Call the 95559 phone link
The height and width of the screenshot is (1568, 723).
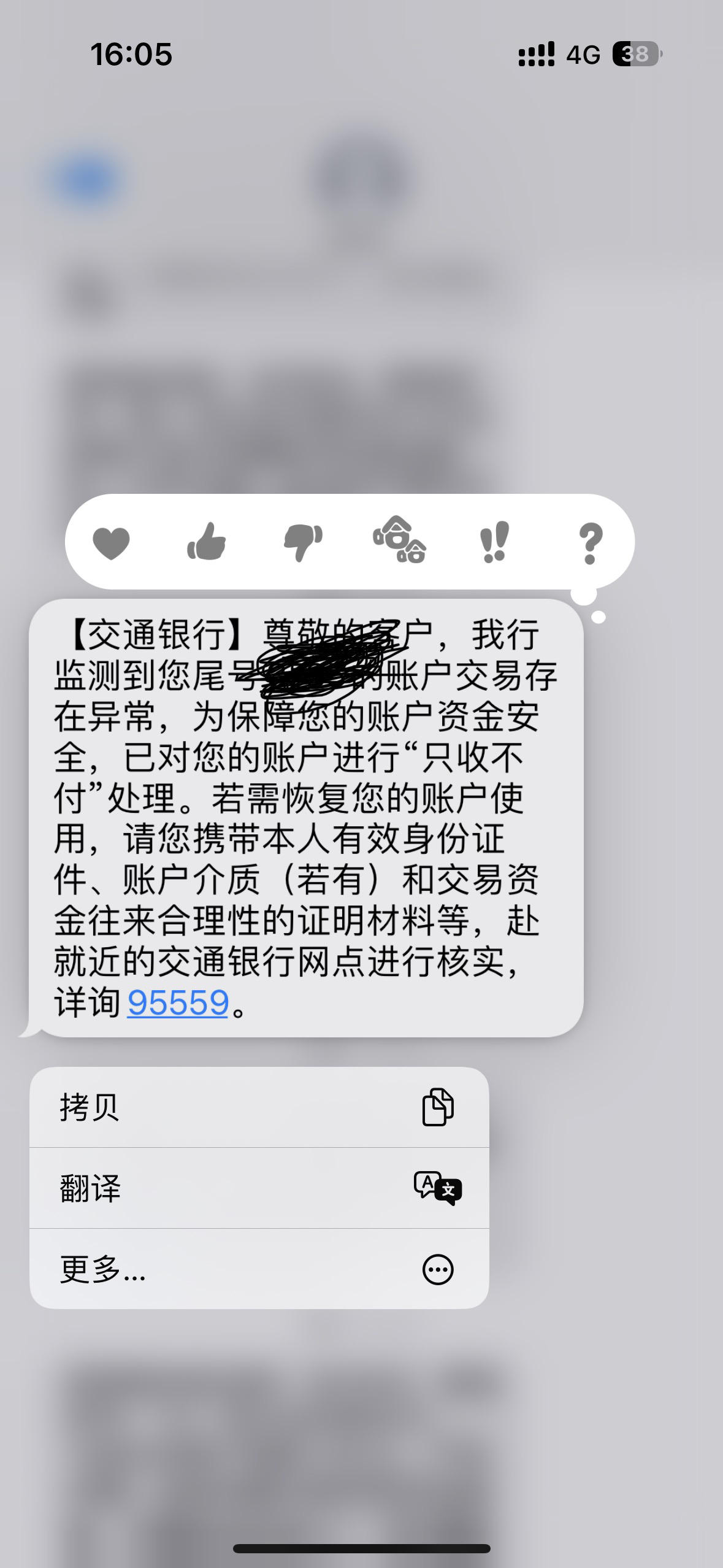(178, 1002)
